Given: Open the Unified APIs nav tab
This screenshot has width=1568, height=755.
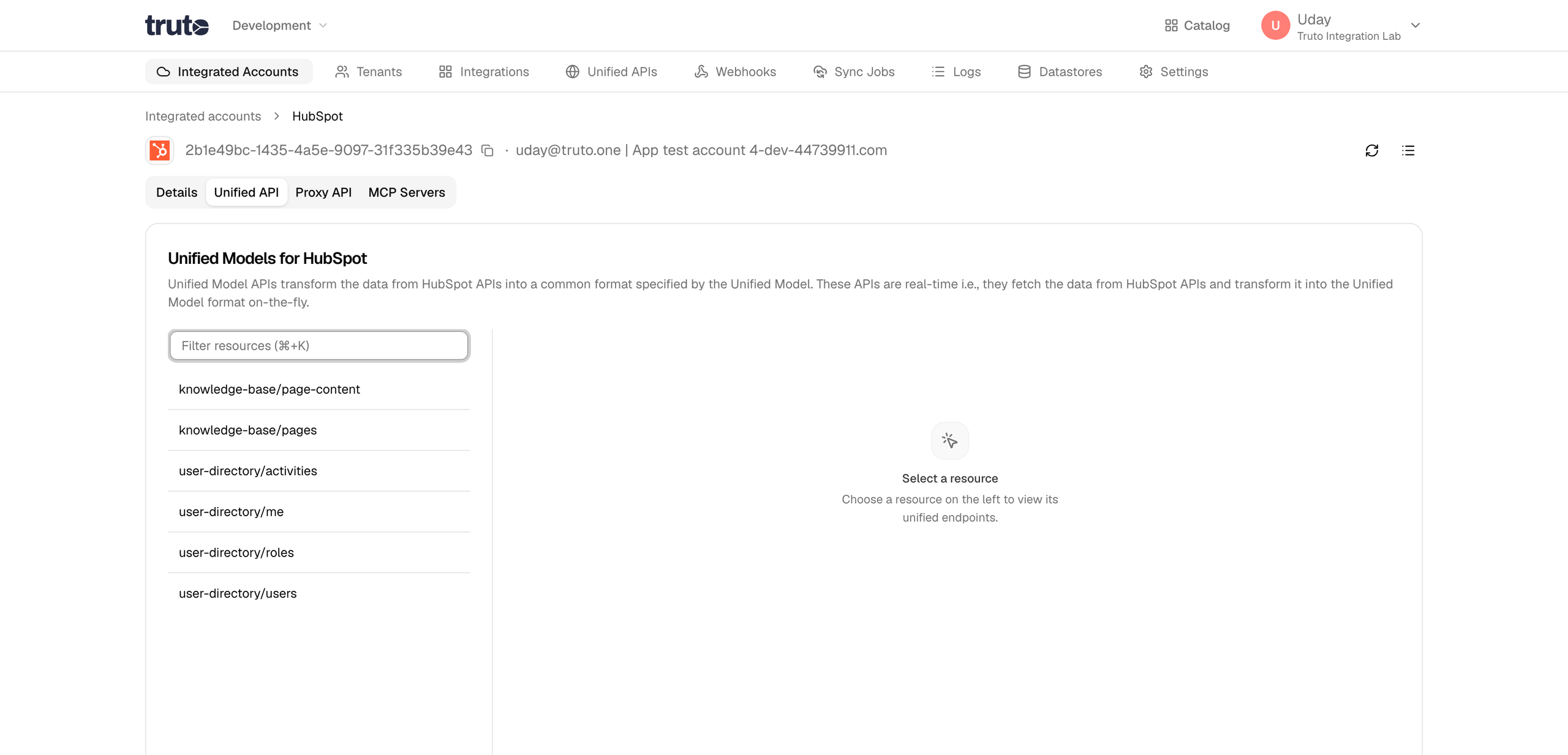Looking at the screenshot, I should click(x=611, y=72).
